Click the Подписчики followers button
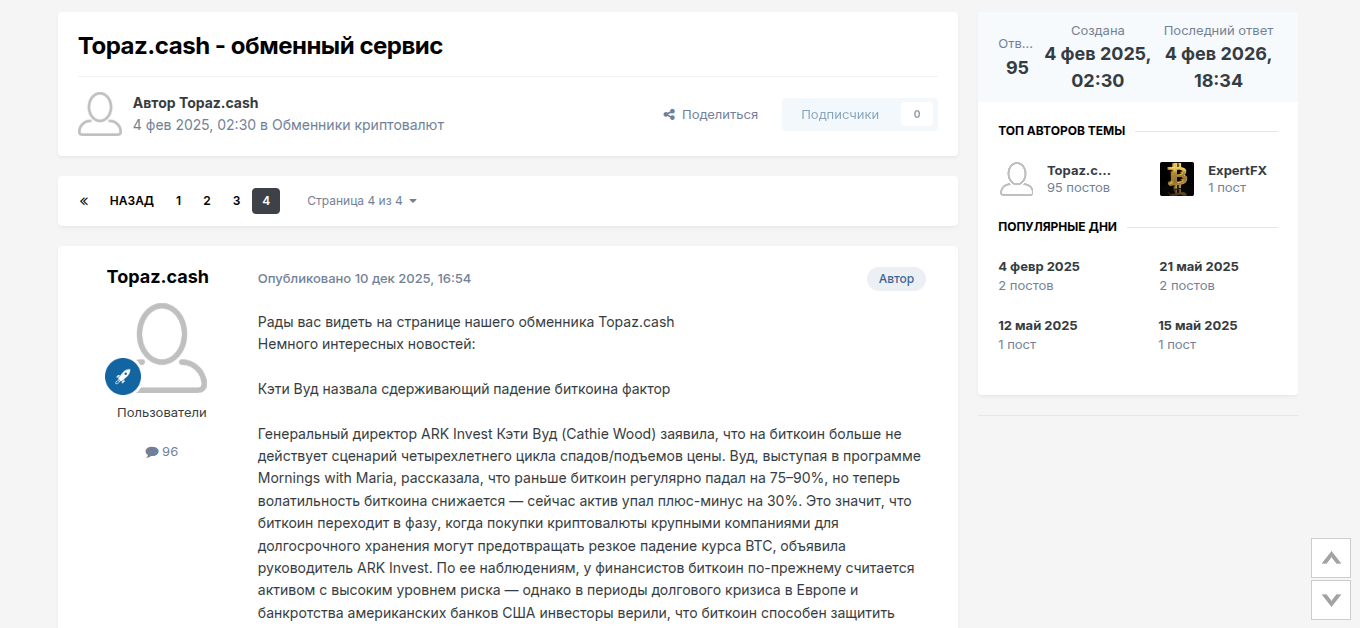Image resolution: width=1360 pixels, height=628 pixels. [x=840, y=115]
